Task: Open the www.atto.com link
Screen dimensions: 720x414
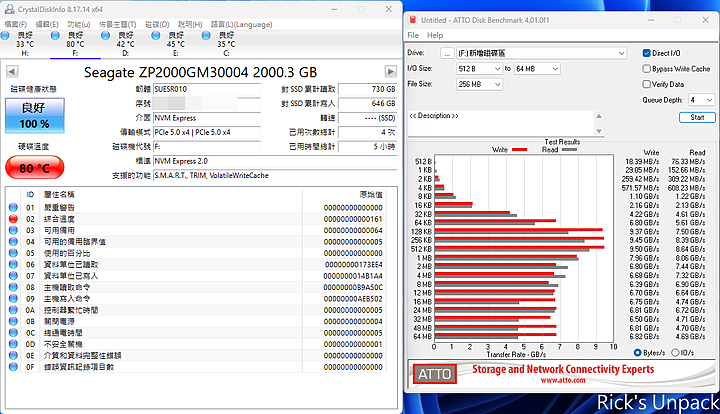Action: click(x=563, y=380)
